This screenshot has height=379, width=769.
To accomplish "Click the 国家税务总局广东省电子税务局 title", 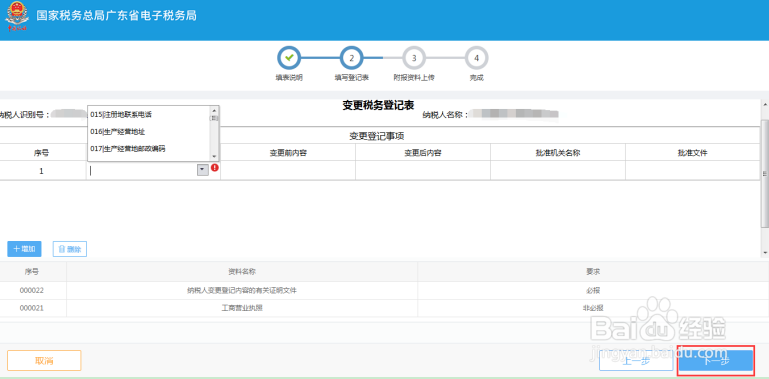I will [x=117, y=16].
